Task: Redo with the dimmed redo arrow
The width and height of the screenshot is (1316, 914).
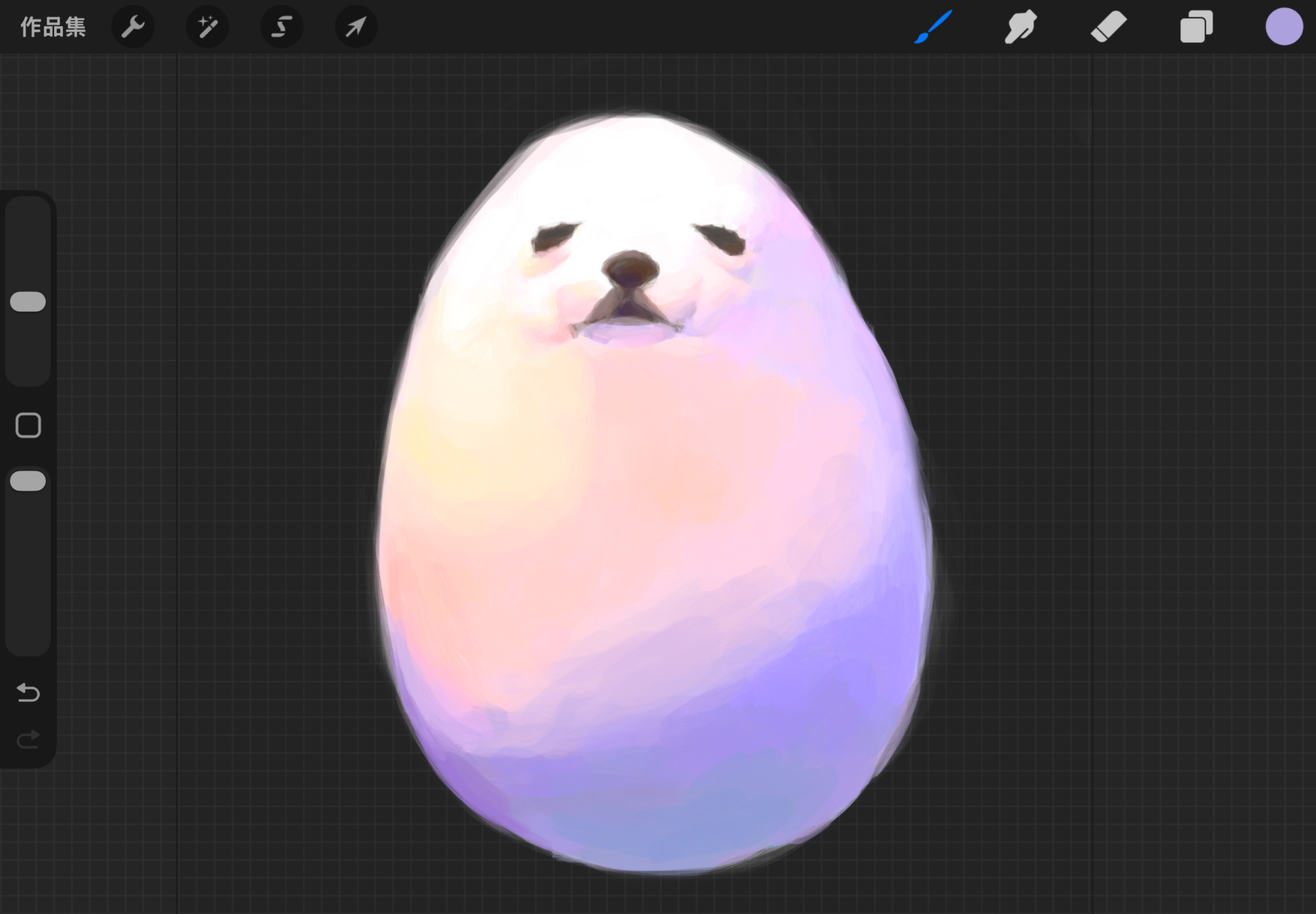Action: pyautogui.click(x=28, y=739)
